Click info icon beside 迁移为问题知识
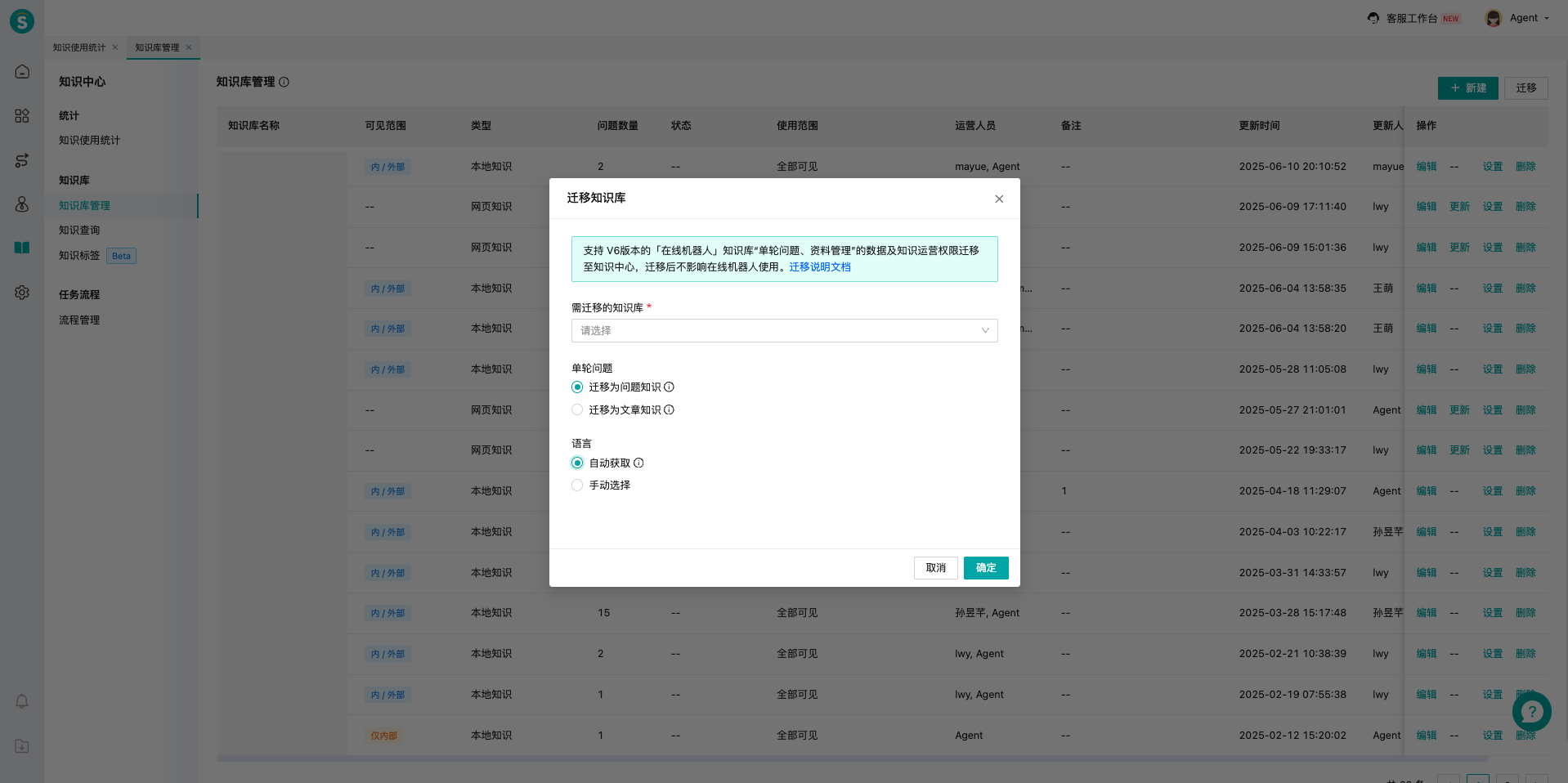Image resolution: width=1568 pixels, height=783 pixels. click(669, 387)
